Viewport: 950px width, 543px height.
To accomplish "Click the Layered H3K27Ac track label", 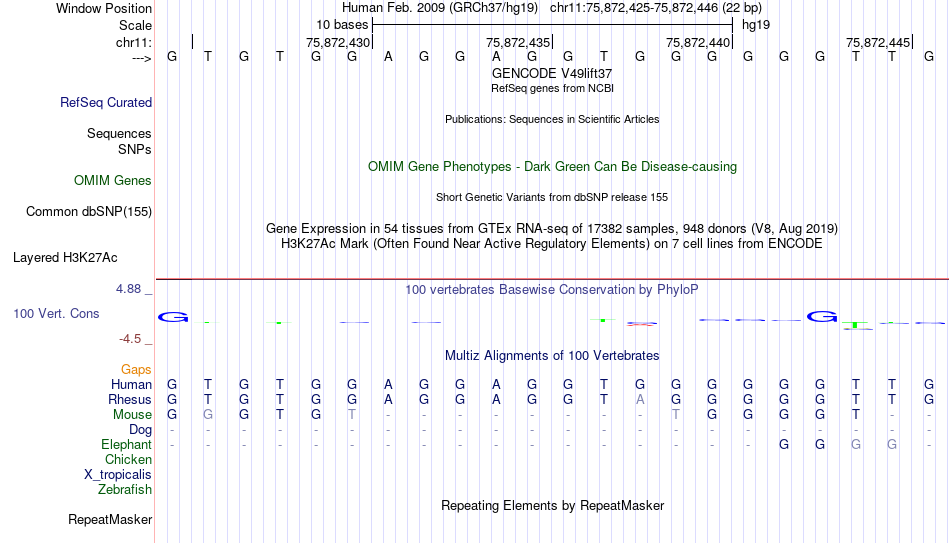I will [65, 258].
